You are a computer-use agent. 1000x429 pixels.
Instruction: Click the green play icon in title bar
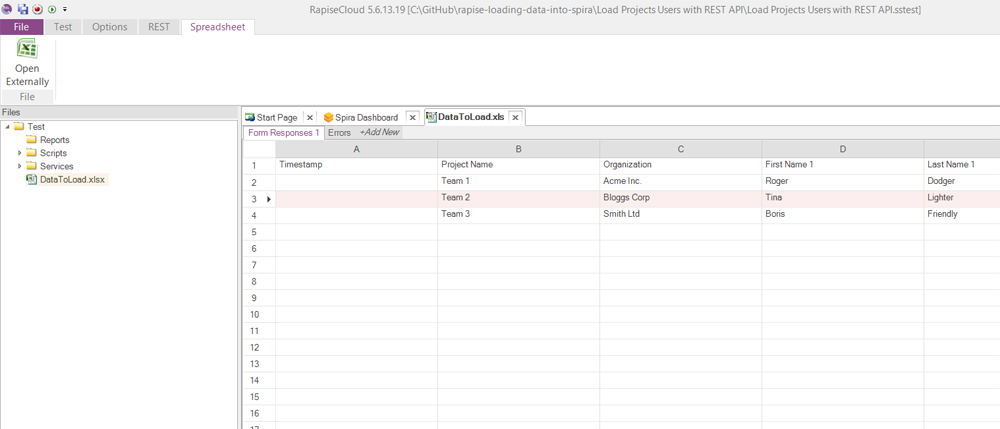pos(51,8)
